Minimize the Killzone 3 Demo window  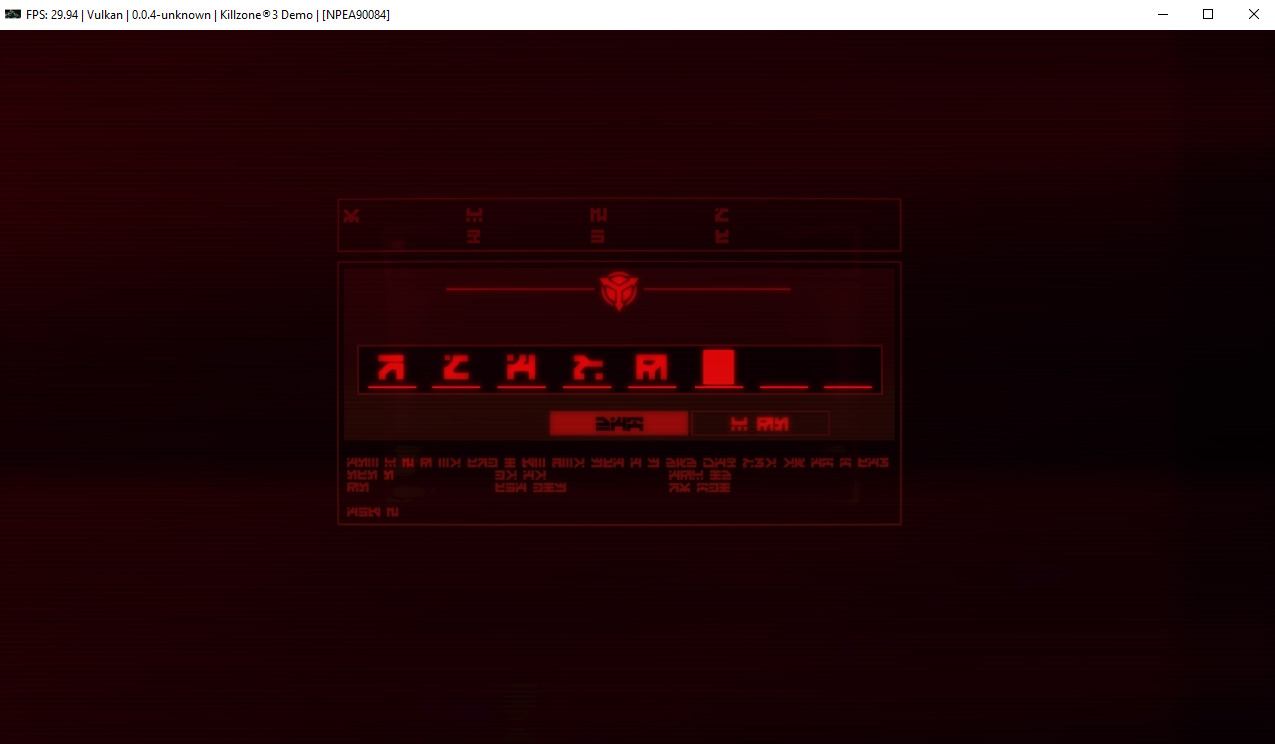1163,14
